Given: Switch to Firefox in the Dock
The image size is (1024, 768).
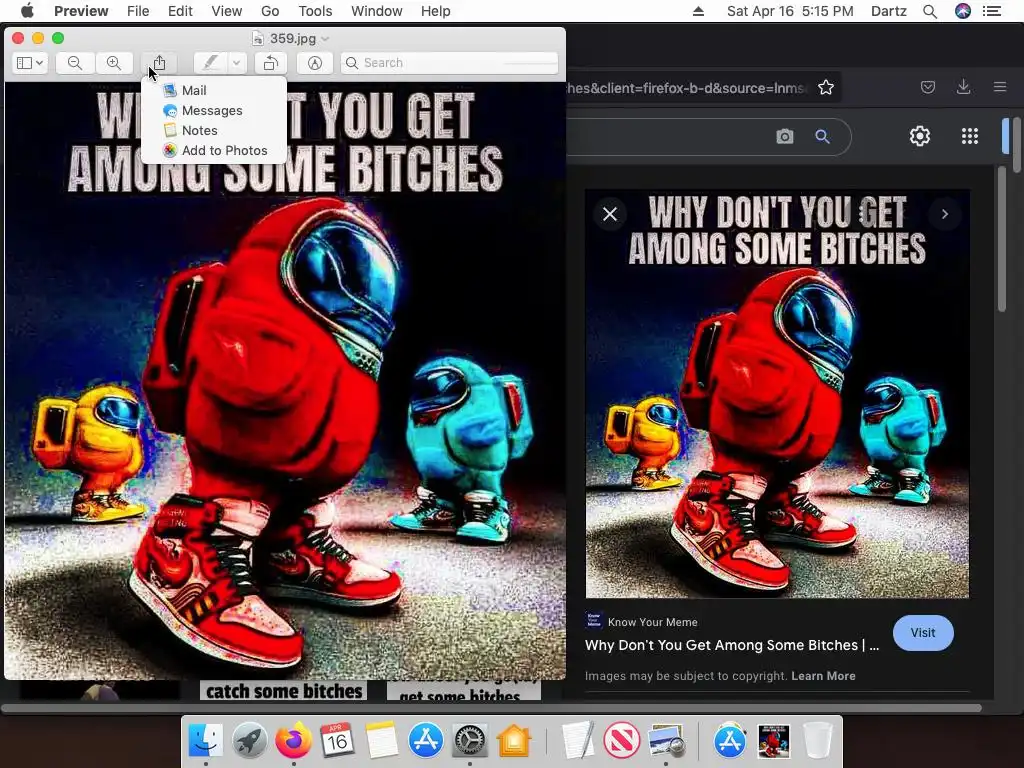Looking at the screenshot, I should click(x=293, y=740).
